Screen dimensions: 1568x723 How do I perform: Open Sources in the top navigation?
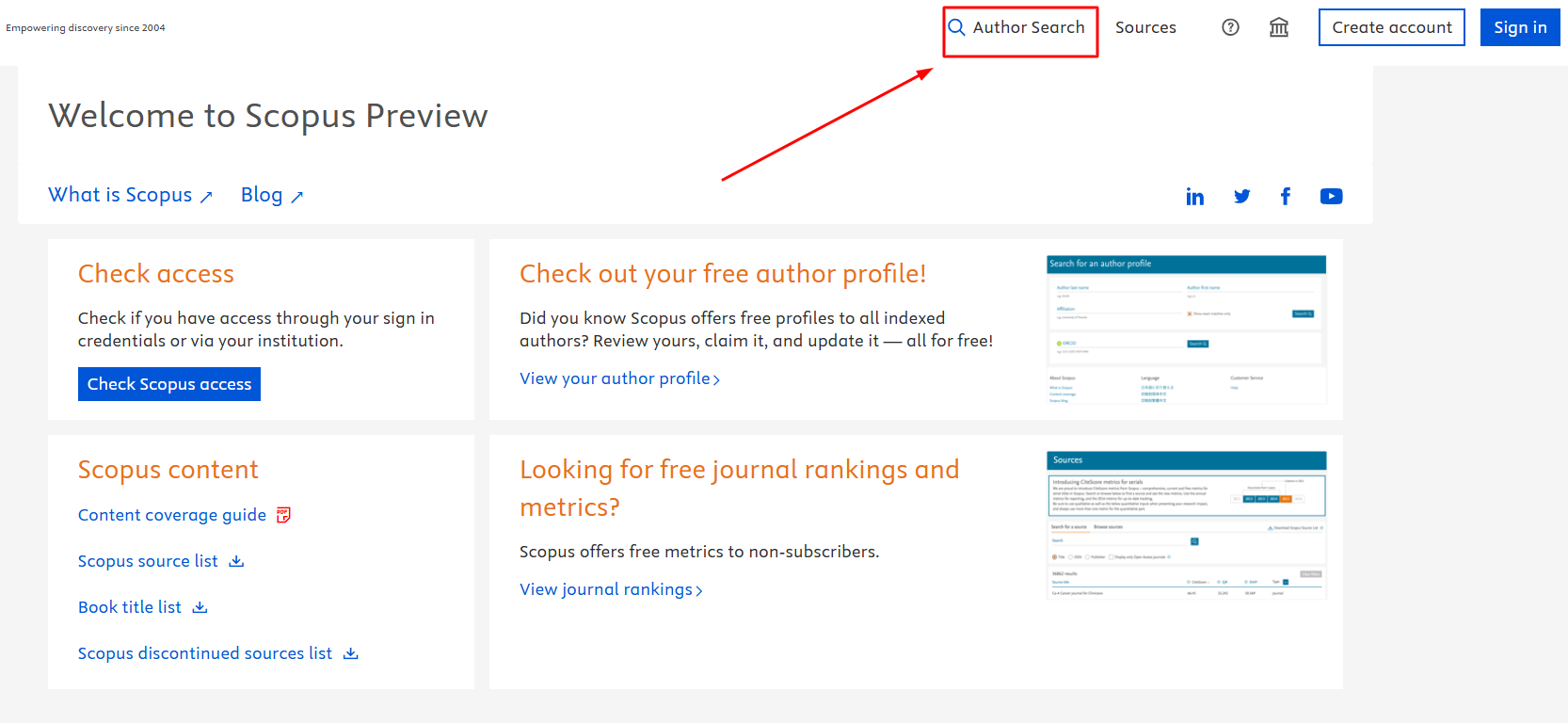(x=1145, y=27)
